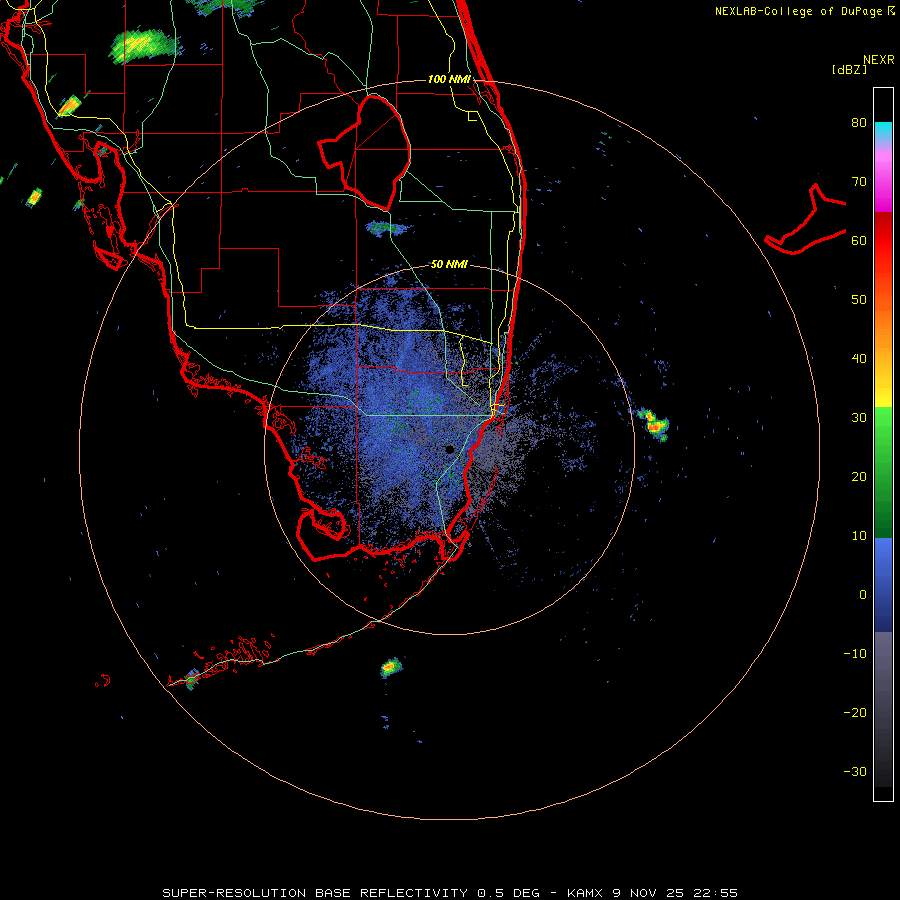This screenshot has height=900, width=900.
Task: Select the 0 value on the dBZ scale
Action: (x=863, y=595)
